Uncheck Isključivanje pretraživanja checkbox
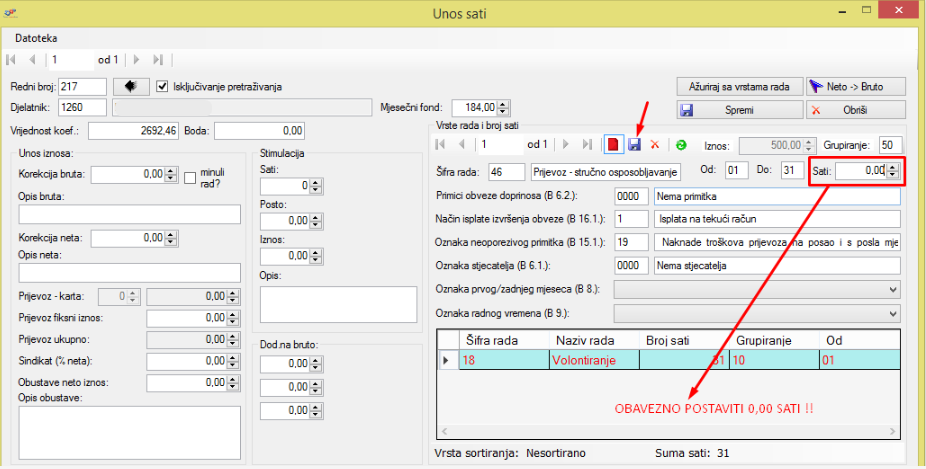 [164, 87]
